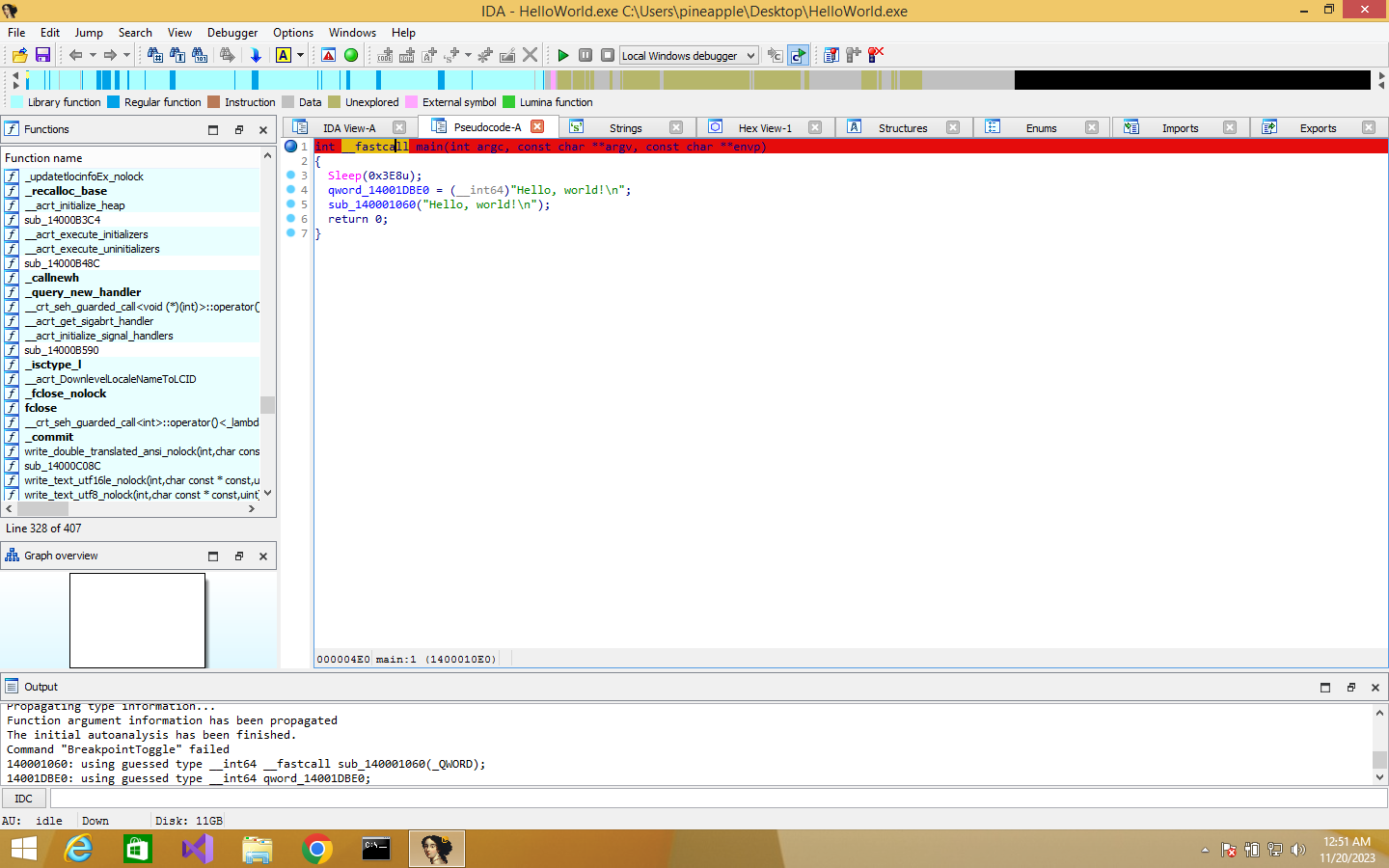1389x868 pixels.
Task: Toggle breakpoint dot on line 7
Action: click(290, 233)
